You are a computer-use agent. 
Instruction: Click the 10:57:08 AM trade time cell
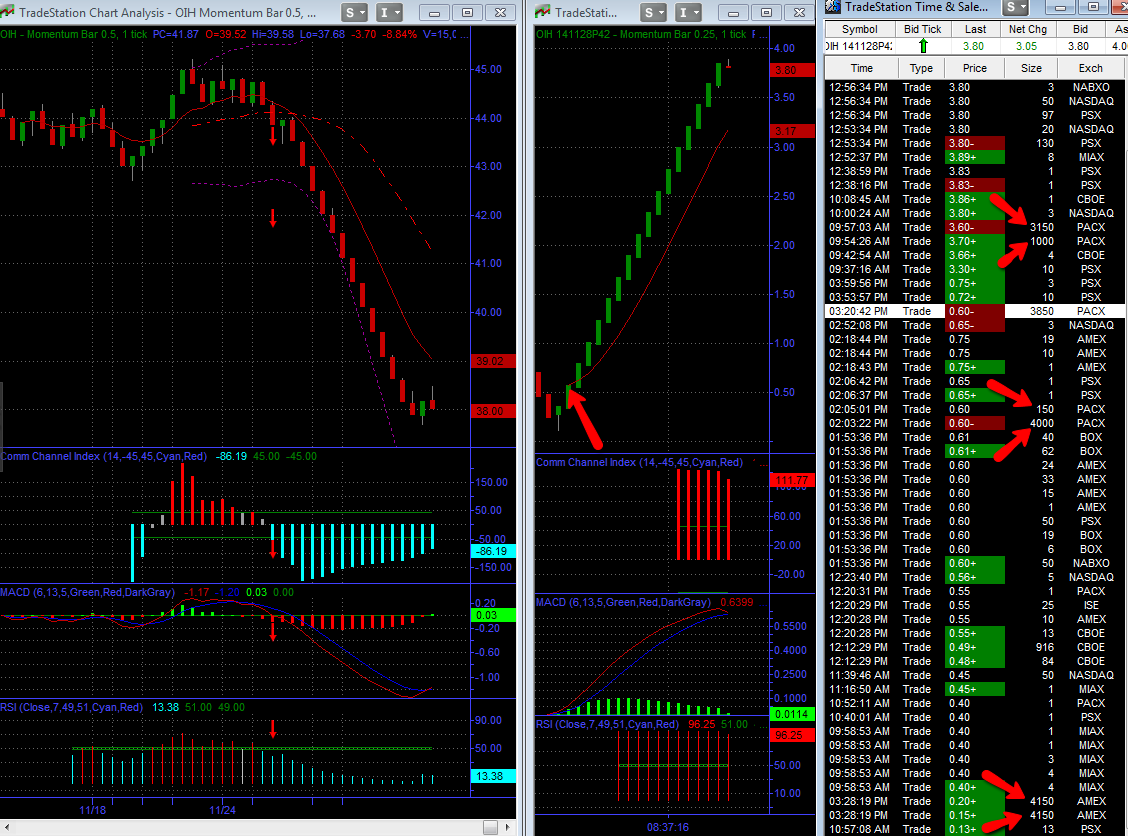click(859, 829)
